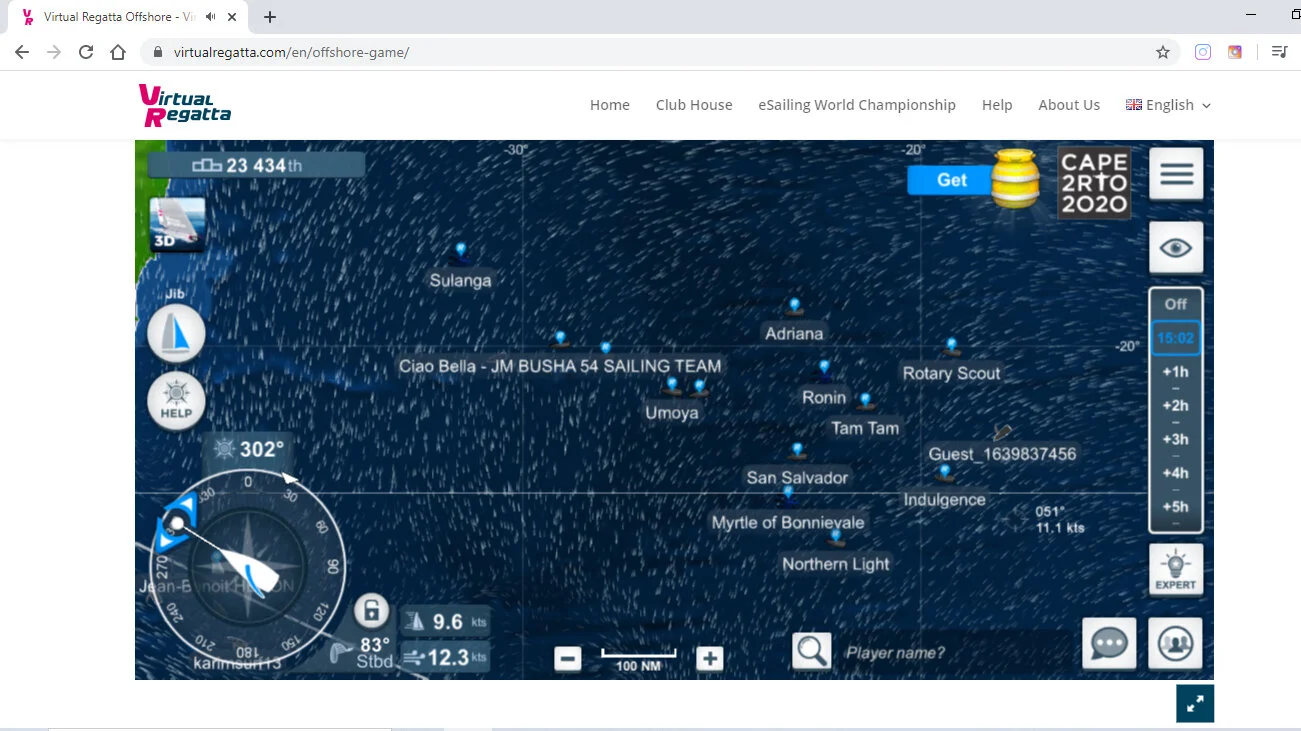This screenshot has height=731, width=1301.
Task: Select the Rotary Scout boat marker
Action: (952, 346)
